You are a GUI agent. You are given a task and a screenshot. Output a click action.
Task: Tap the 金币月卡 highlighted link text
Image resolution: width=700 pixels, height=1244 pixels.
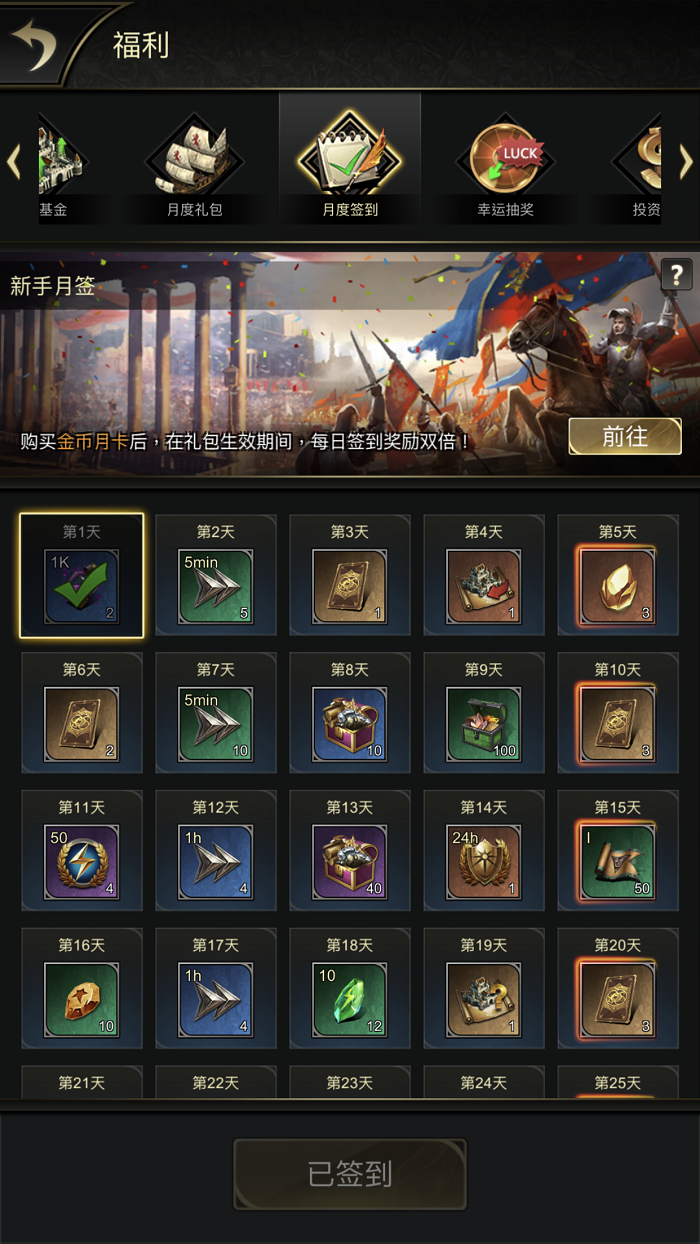(x=93, y=440)
